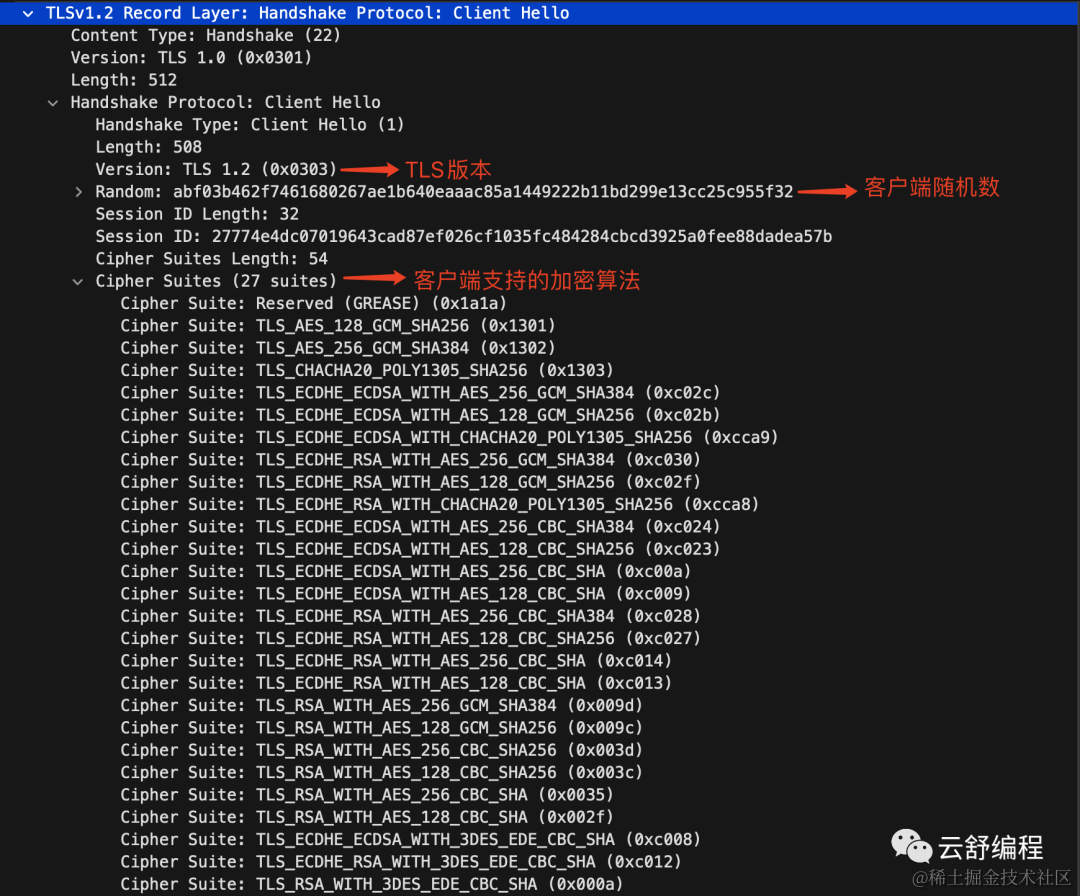Select TLS_RSA_WITH_3DES_EDE_CBC_SHA (0x000a) row
This screenshot has width=1080, height=896.
371,884
